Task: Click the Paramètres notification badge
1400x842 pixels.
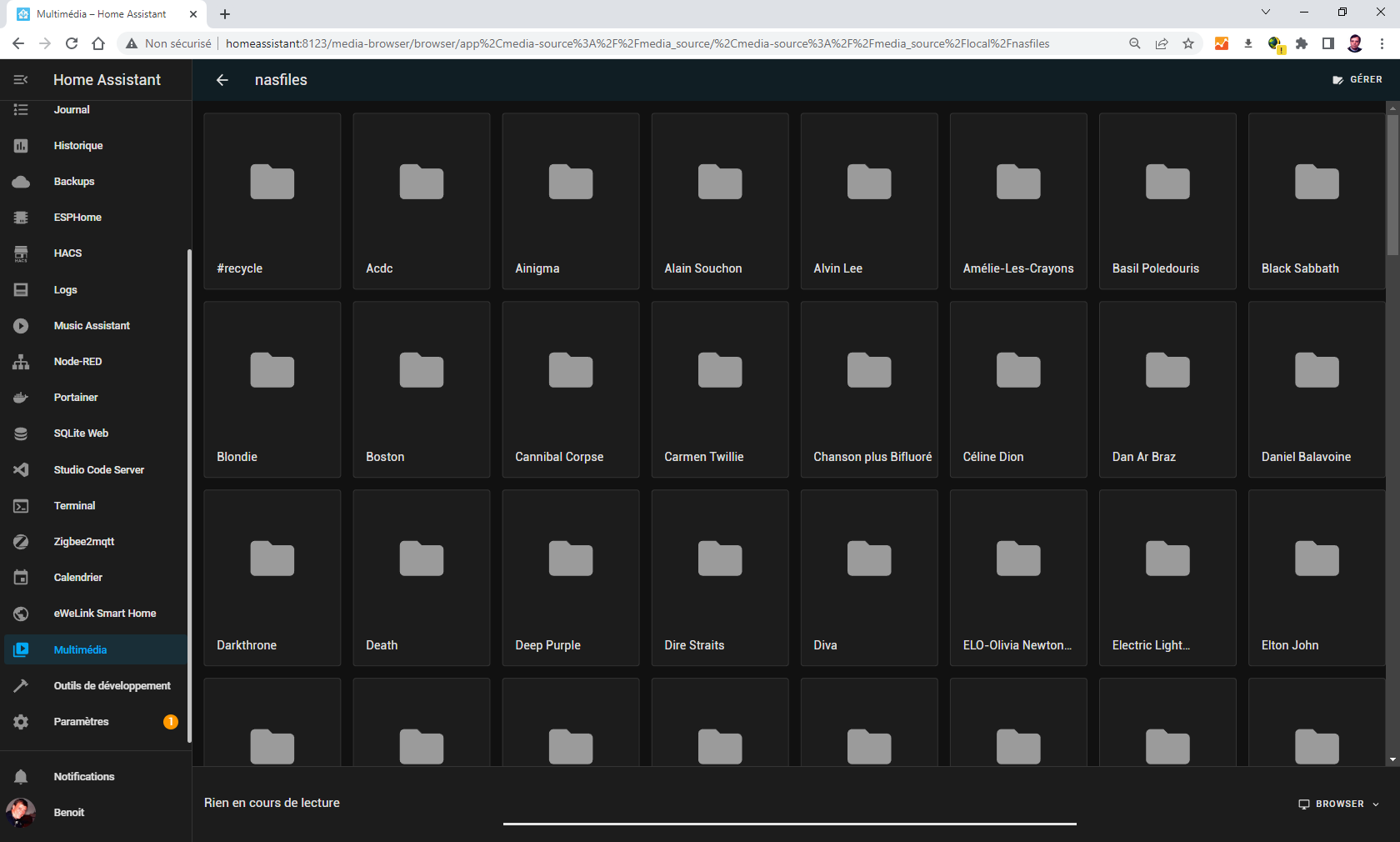Action: tap(171, 722)
